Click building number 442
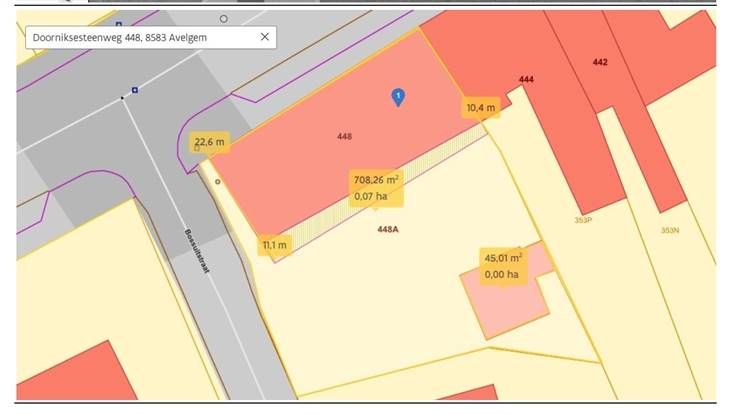Screen dimensions: 736x415 (x=600, y=62)
